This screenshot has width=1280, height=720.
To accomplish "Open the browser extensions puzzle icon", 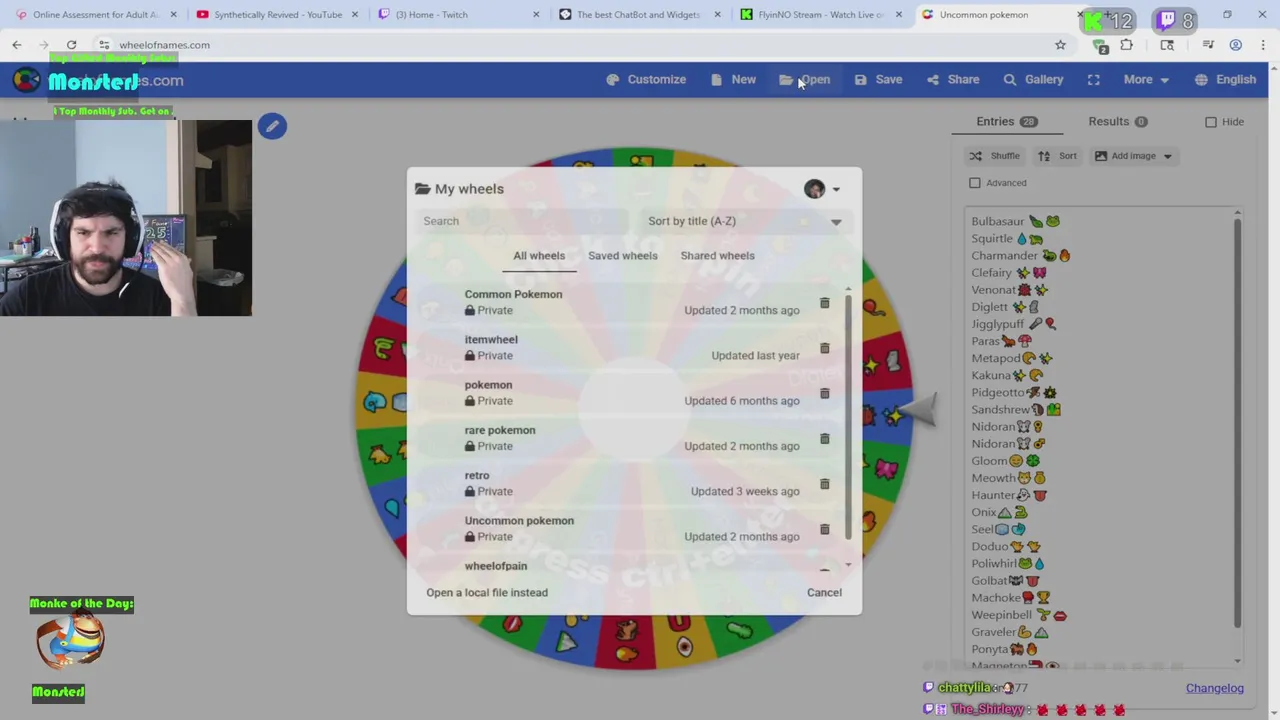I will tap(1127, 45).
